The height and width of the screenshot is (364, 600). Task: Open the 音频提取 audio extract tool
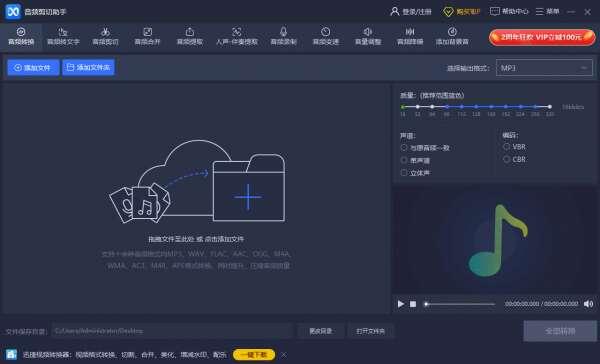[189, 36]
